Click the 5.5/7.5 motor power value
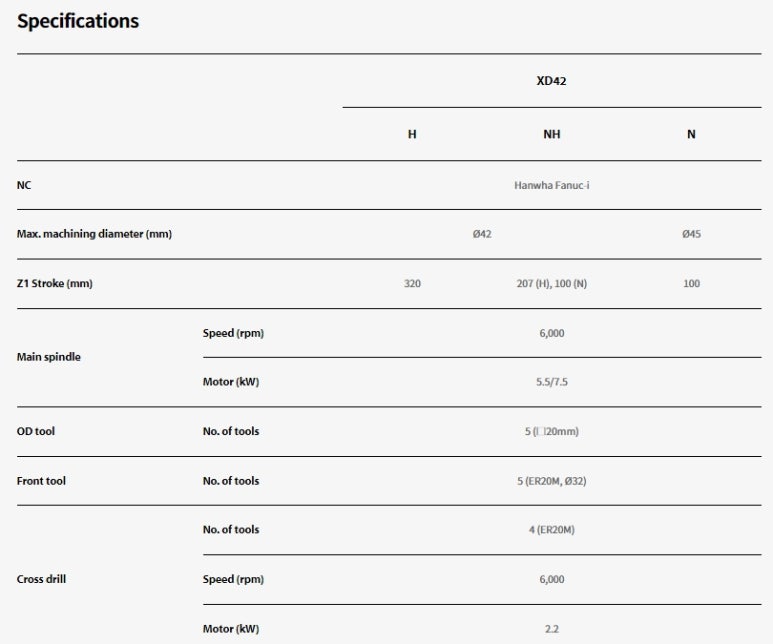773x644 pixels. 551,382
